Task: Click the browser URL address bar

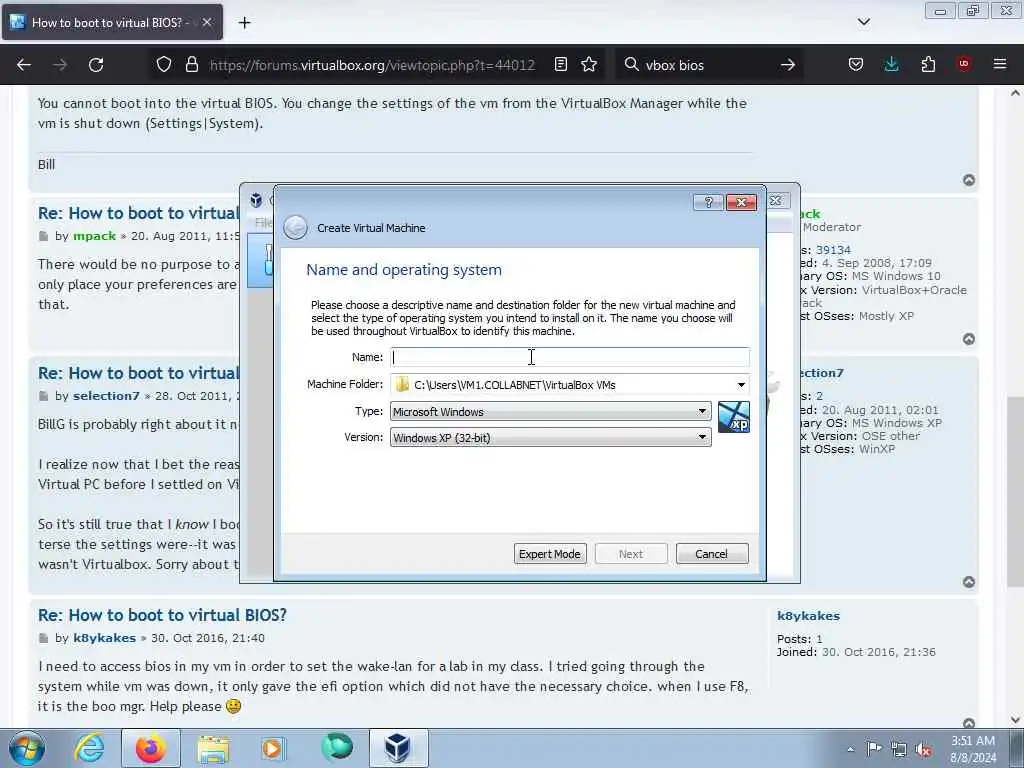Action: tap(372, 65)
